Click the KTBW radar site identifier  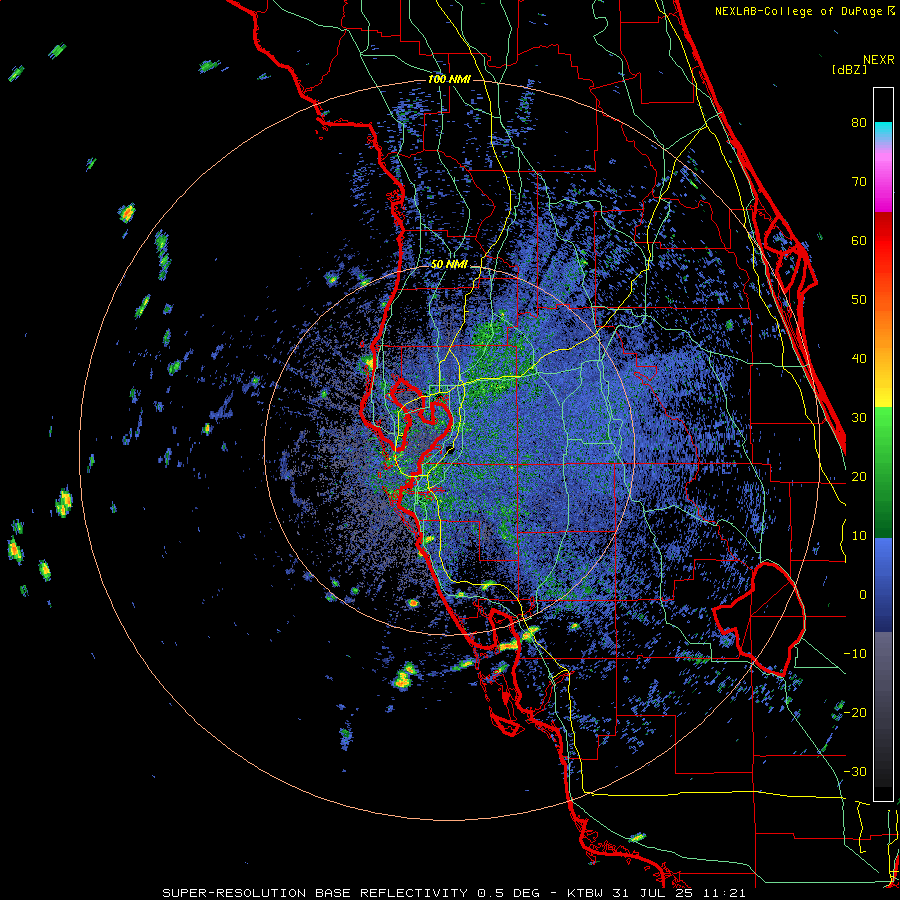tap(587, 893)
